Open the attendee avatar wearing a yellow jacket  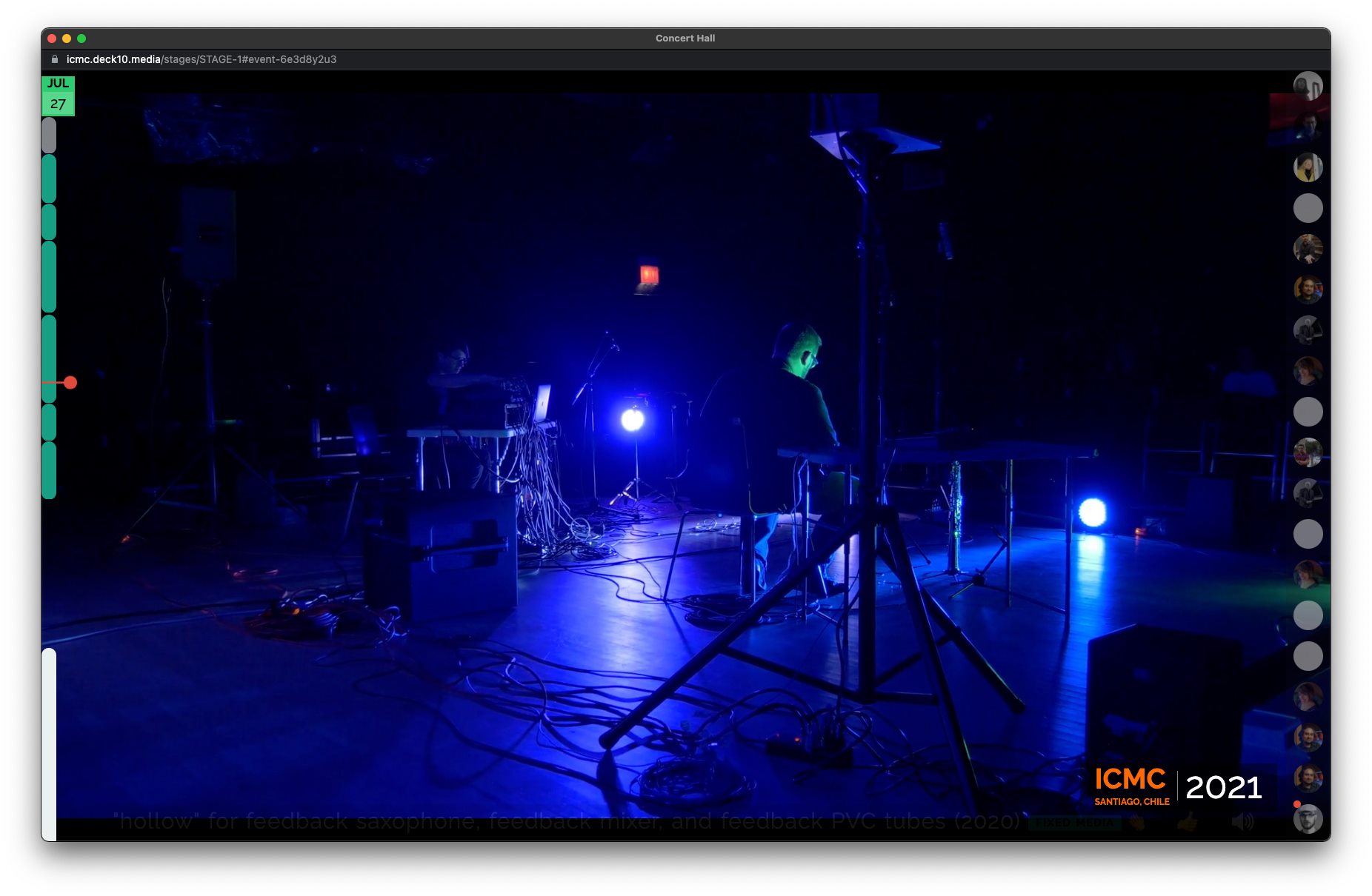[1308, 167]
